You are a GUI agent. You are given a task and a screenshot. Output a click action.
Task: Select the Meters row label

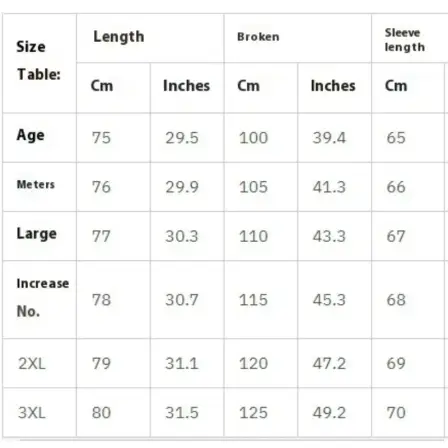click(x=39, y=187)
